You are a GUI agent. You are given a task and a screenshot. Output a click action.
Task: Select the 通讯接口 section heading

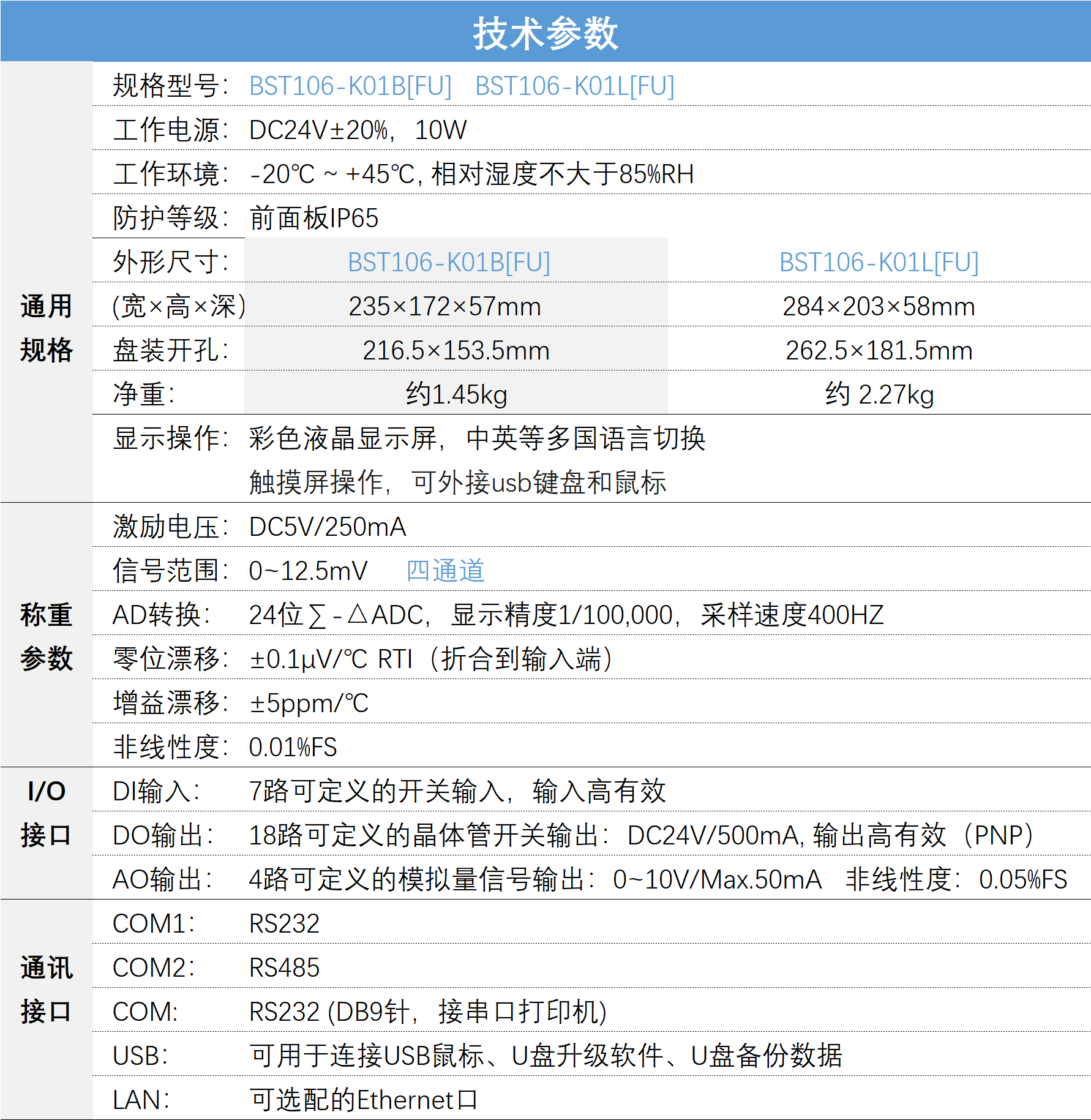click(47, 990)
